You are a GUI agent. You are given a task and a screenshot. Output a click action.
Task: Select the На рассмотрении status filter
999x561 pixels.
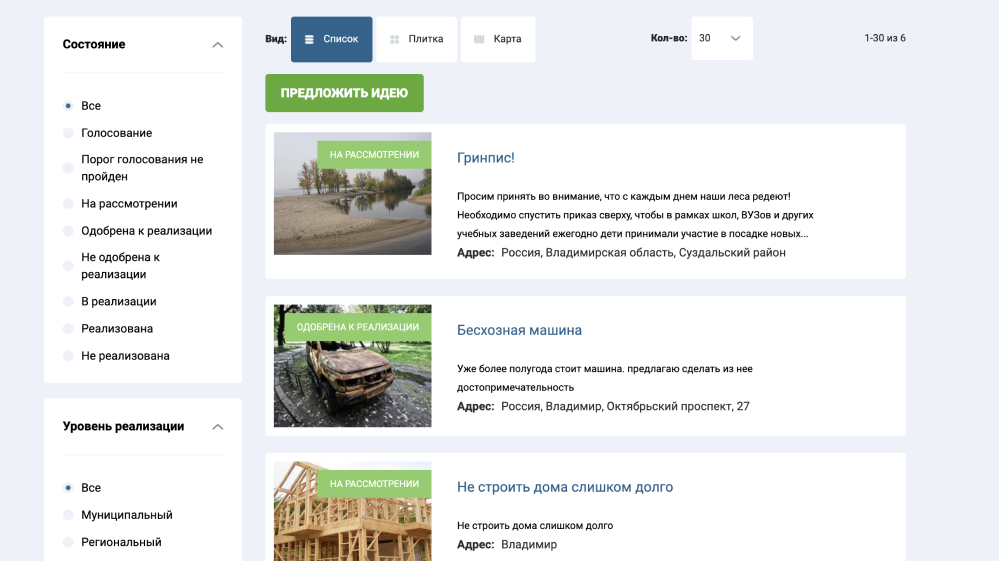[x=68, y=204]
